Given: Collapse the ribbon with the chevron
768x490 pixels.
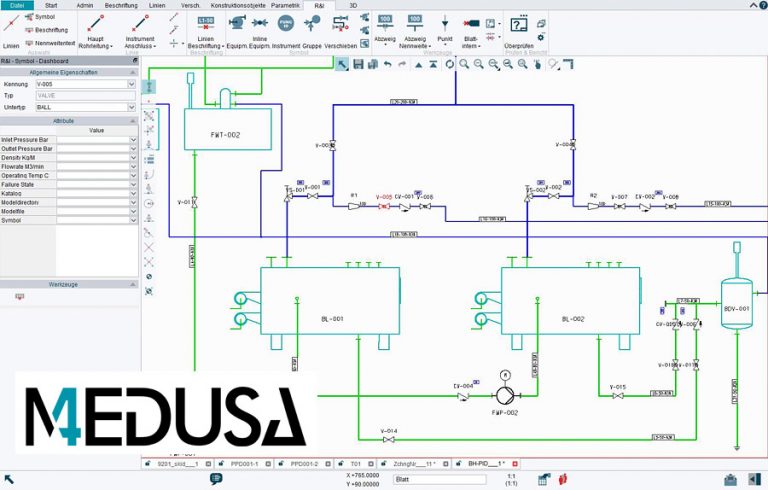Looking at the screenshot, I should tap(754, 5).
